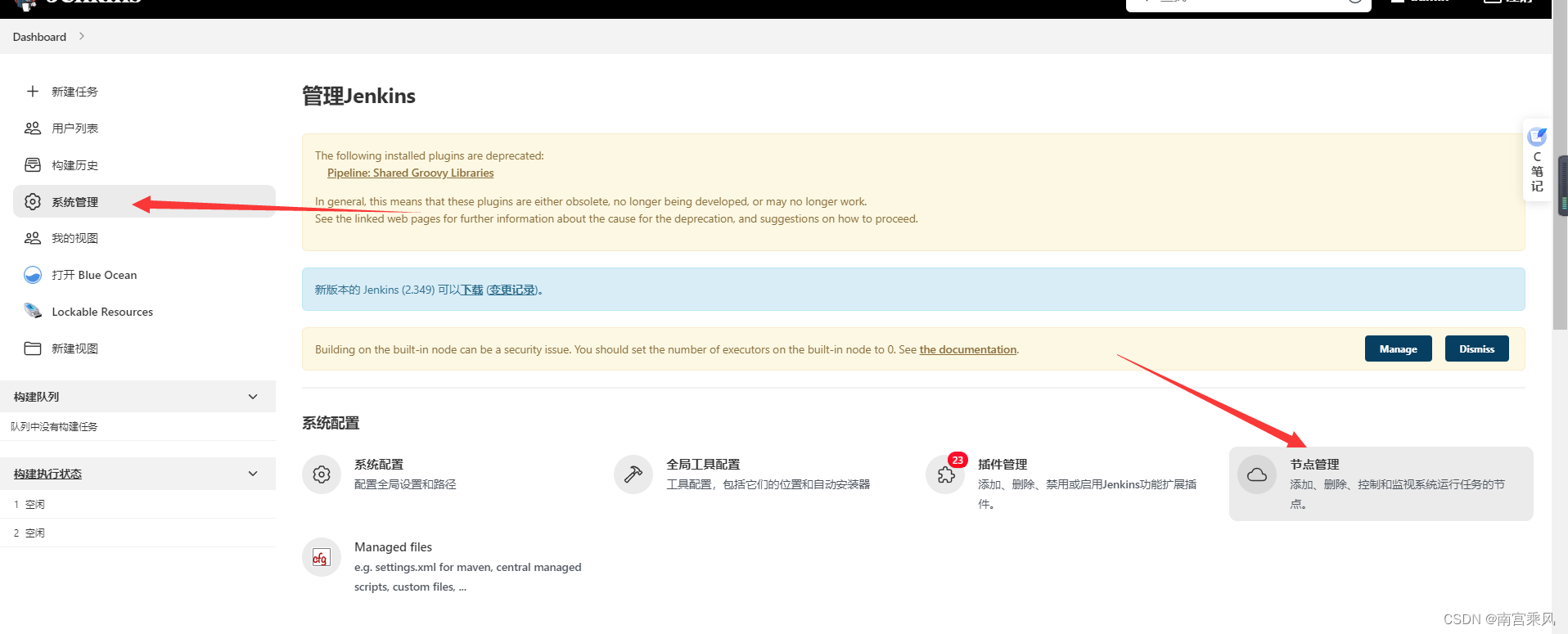This screenshot has width=1568, height=634.
Task: Click the plus icon for 新建任务
Action: pos(33,92)
